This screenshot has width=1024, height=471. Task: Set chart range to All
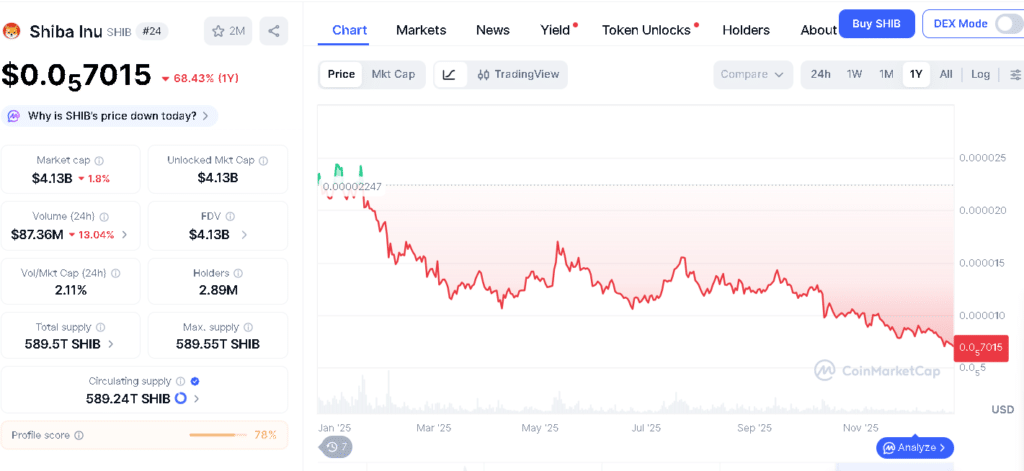point(946,74)
